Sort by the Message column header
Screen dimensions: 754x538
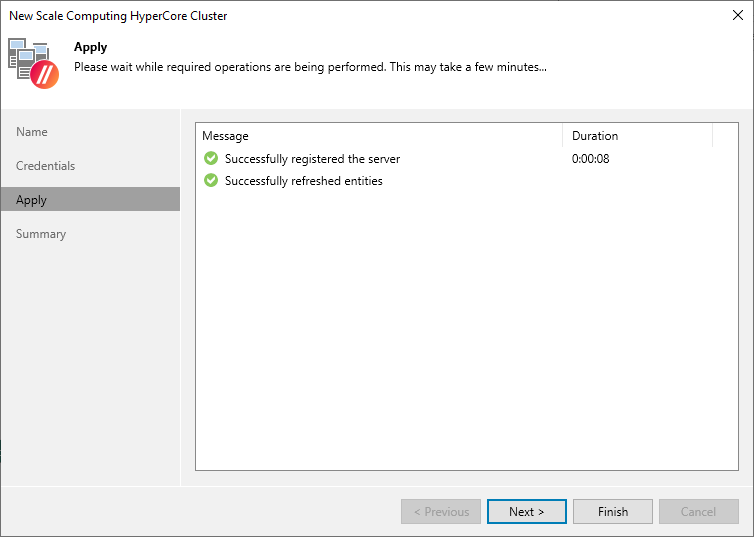tap(226, 136)
